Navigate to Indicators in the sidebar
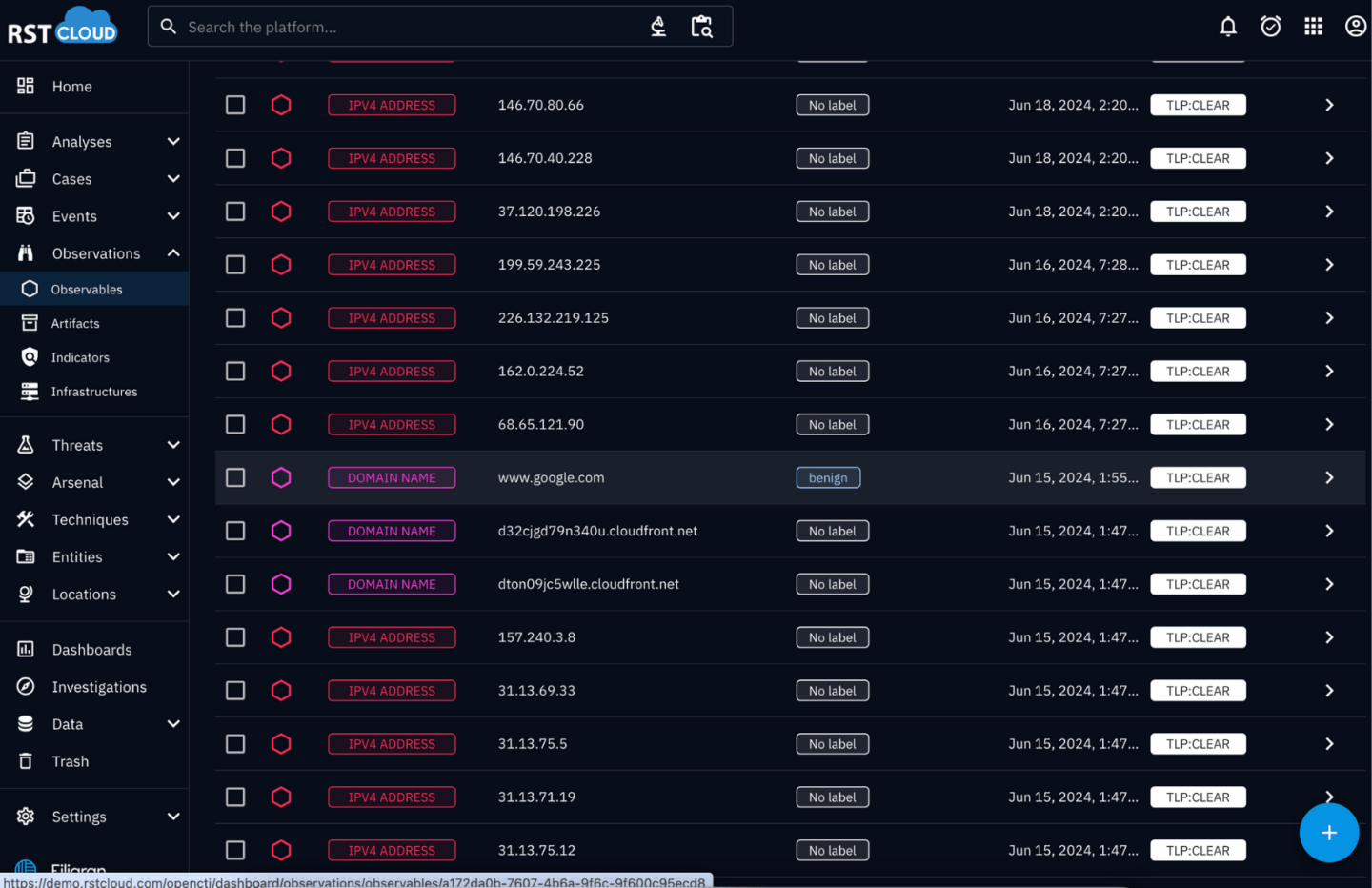 pyautogui.click(x=80, y=357)
